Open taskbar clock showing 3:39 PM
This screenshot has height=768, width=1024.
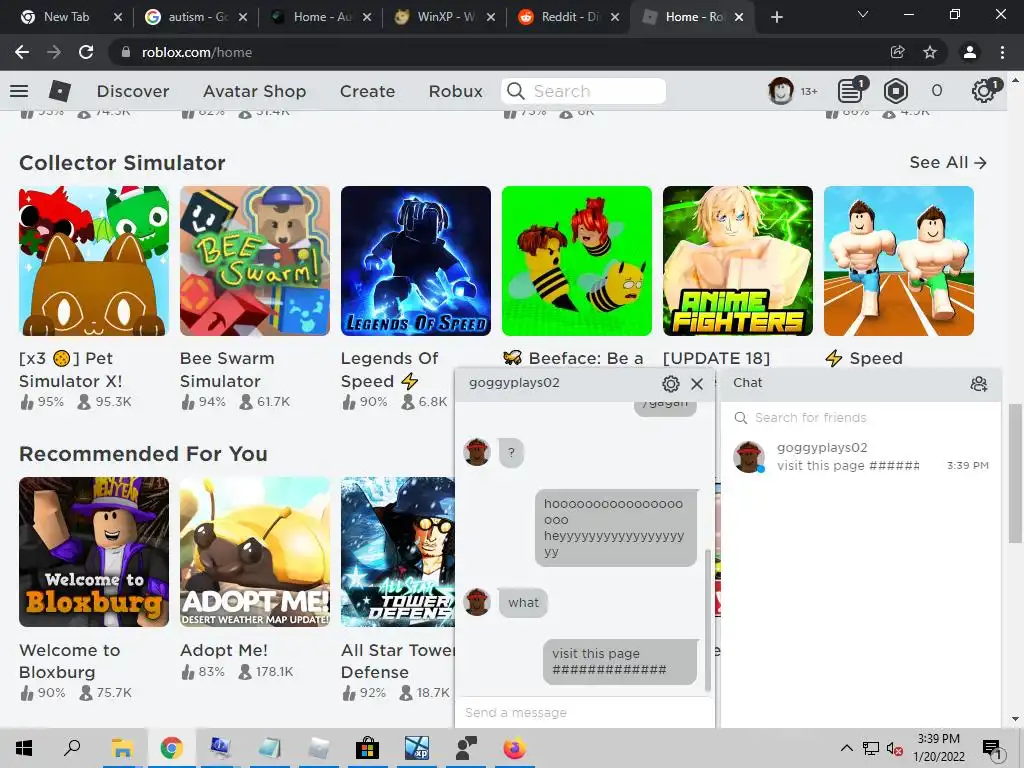[x=938, y=748]
